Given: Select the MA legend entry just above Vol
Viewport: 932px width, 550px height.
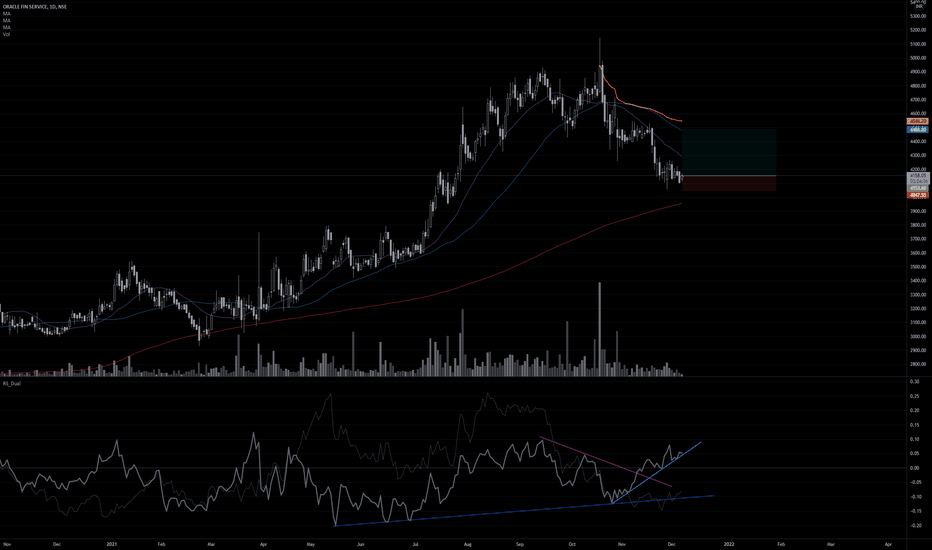Looking at the screenshot, I should (x=7, y=27).
